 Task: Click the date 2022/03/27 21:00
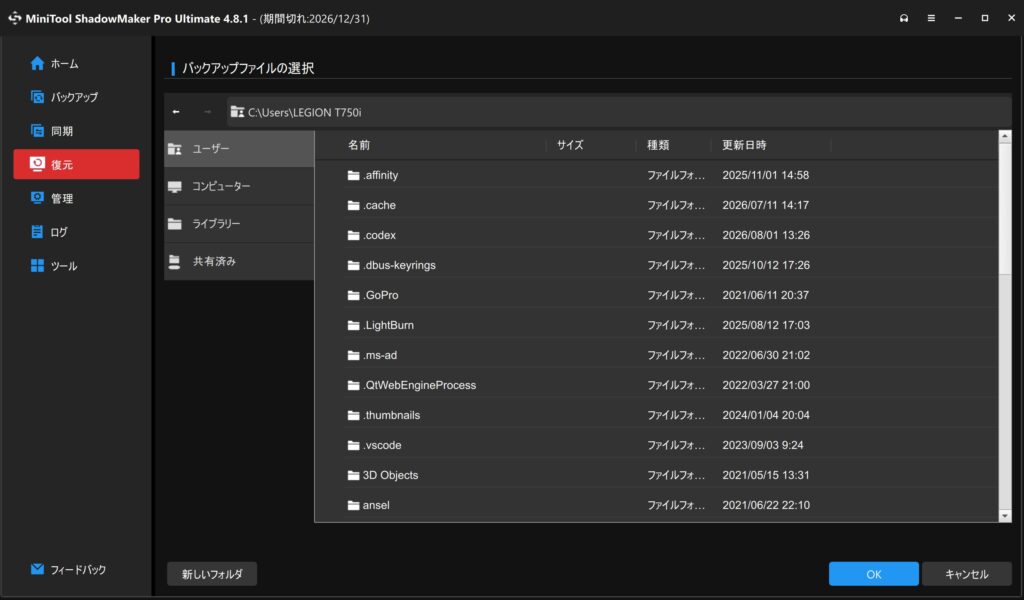pyautogui.click(x=765, y=385)
